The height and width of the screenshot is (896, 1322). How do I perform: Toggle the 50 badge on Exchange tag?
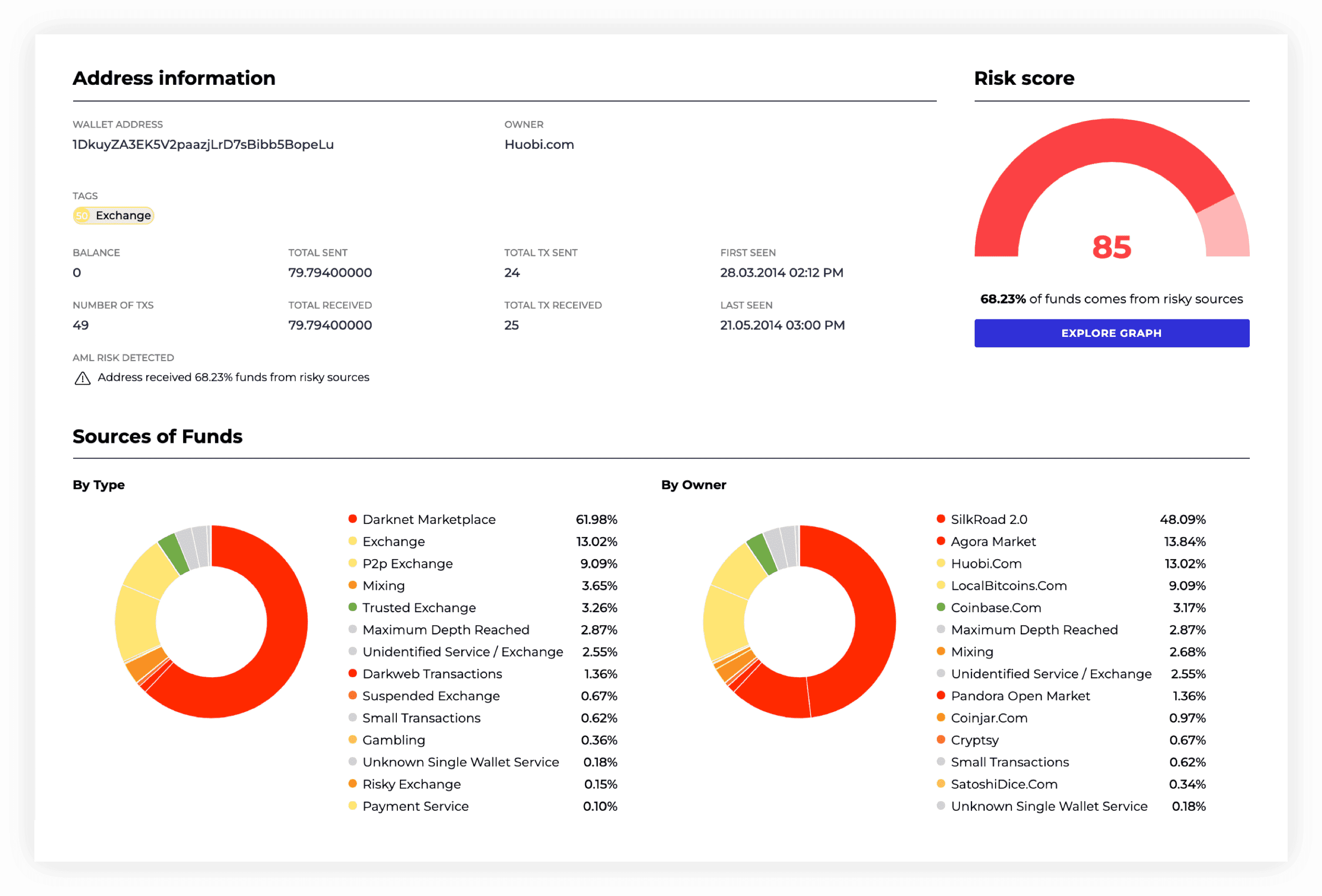(x=81, y=215)
